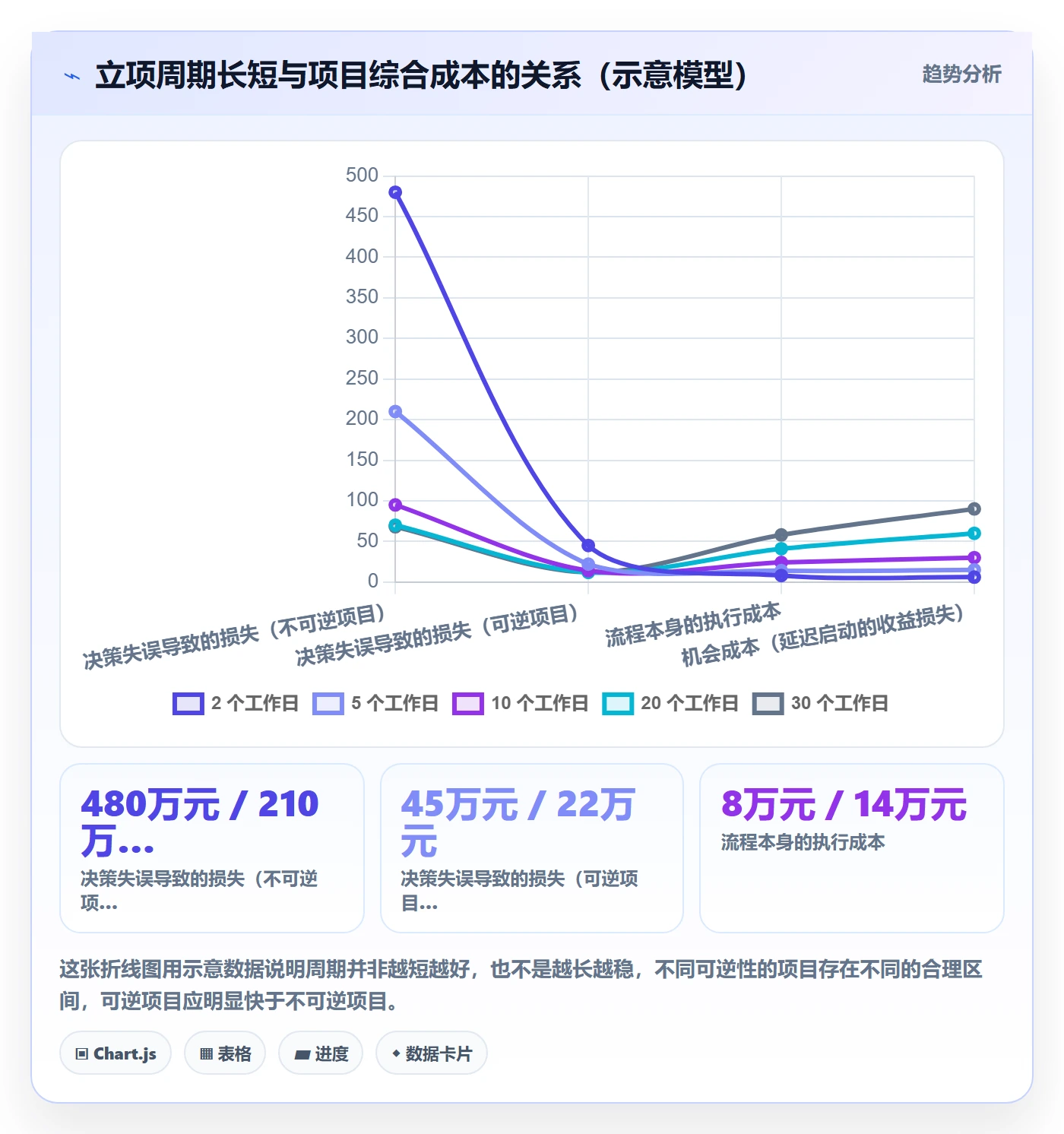Image resolution: width=1064 pixels, height=1134 pixels.
Task: Click the 2 个工作日 point at 480
Action: [395, 193]
